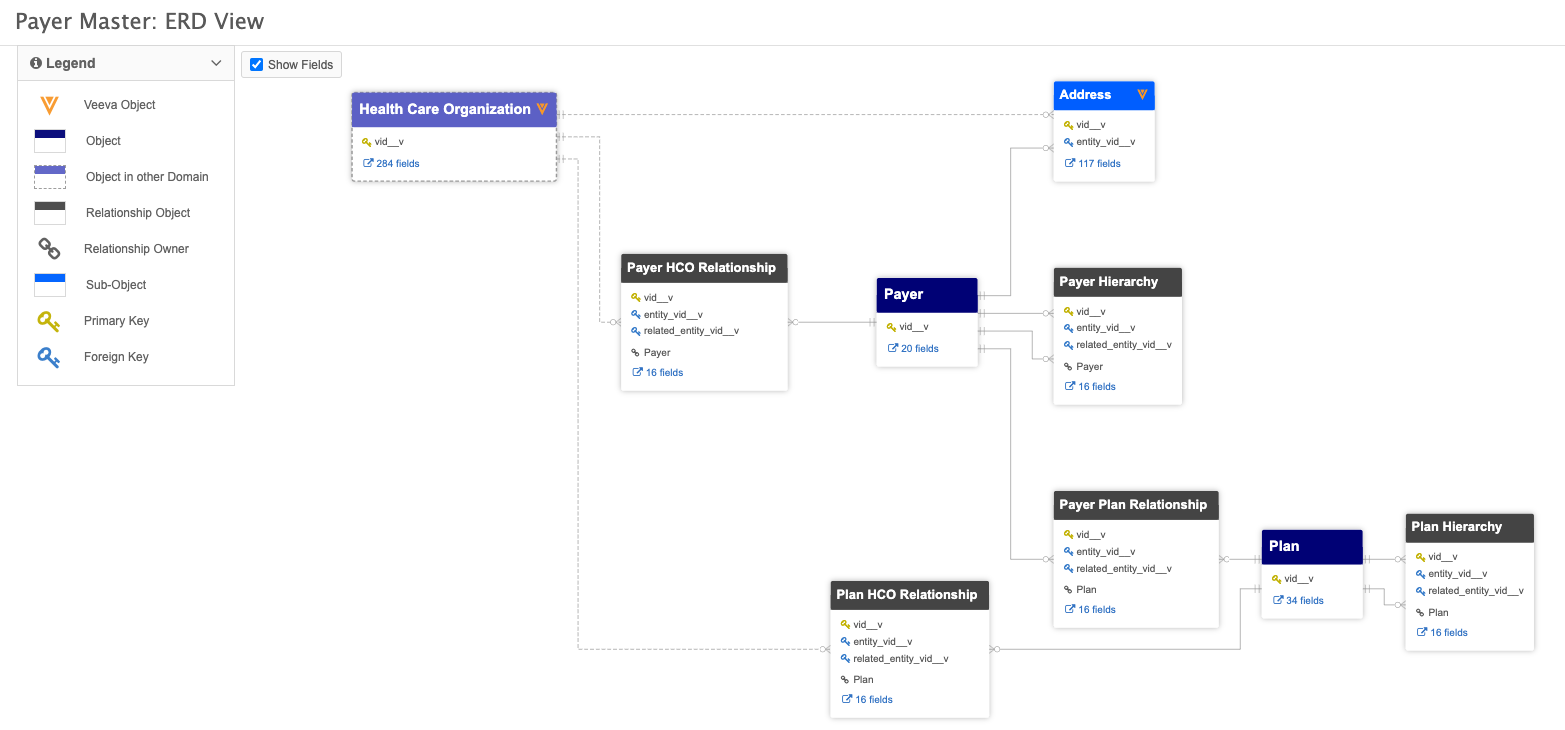The width and height of the screenshot is (1565, 730).
Task: Uncheck the Show Fields checkbox
Action: click(x=257, y=65)
